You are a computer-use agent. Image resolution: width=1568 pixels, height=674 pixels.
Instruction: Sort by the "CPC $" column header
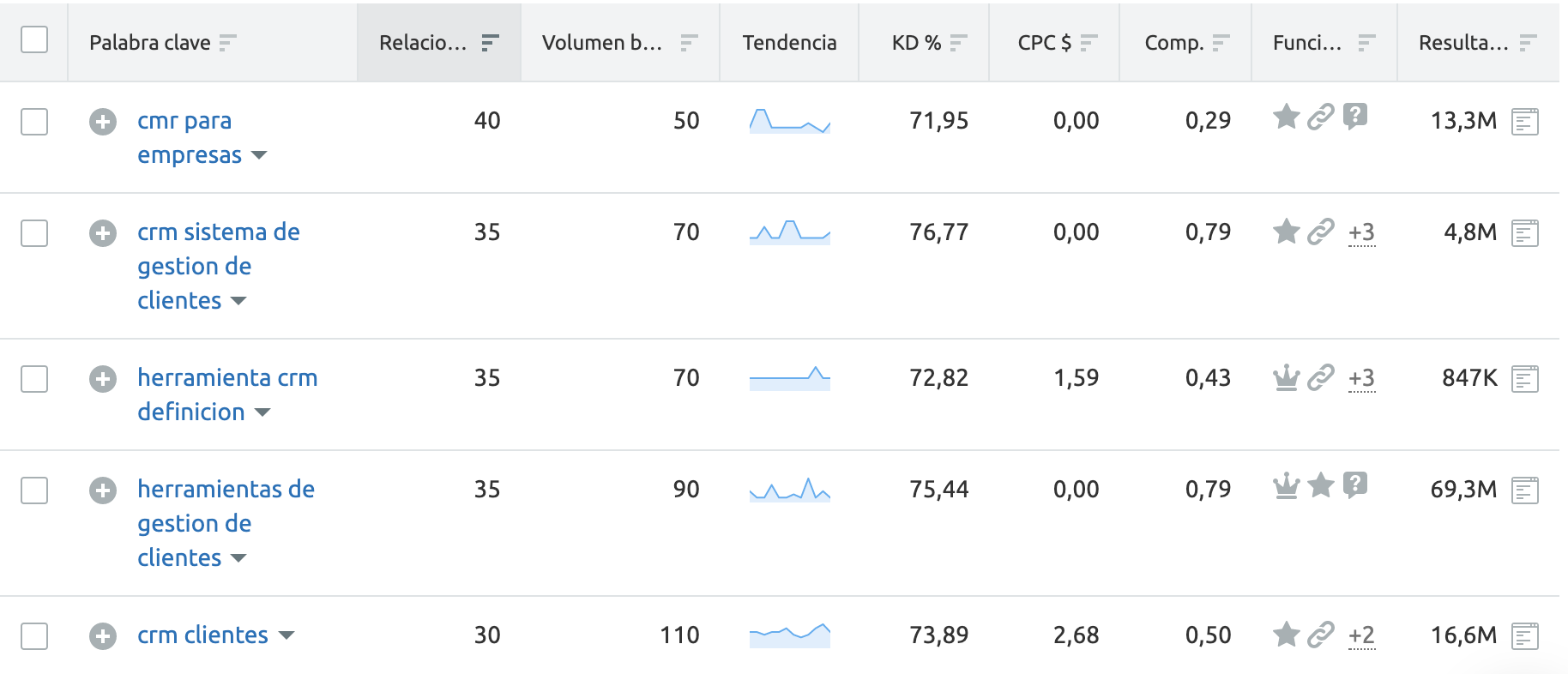point(1044,42)
